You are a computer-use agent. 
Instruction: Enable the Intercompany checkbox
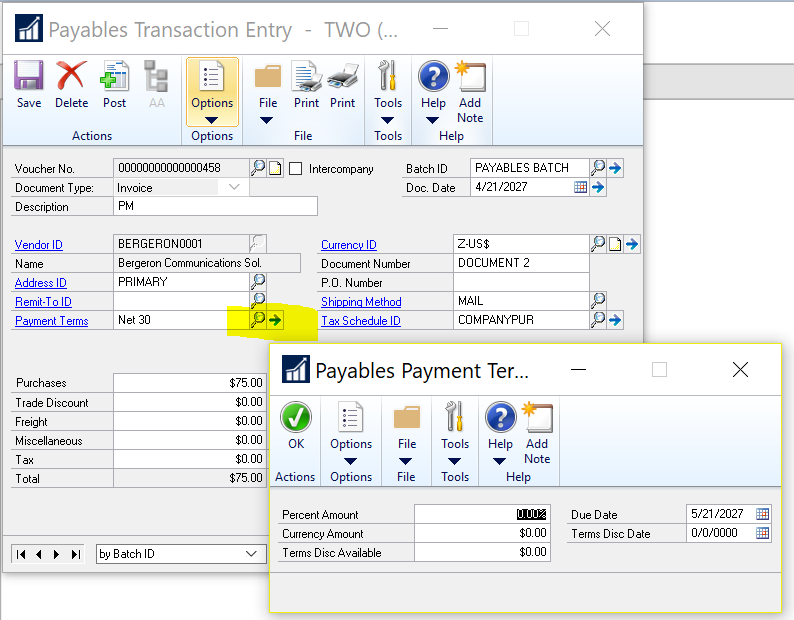296,168
